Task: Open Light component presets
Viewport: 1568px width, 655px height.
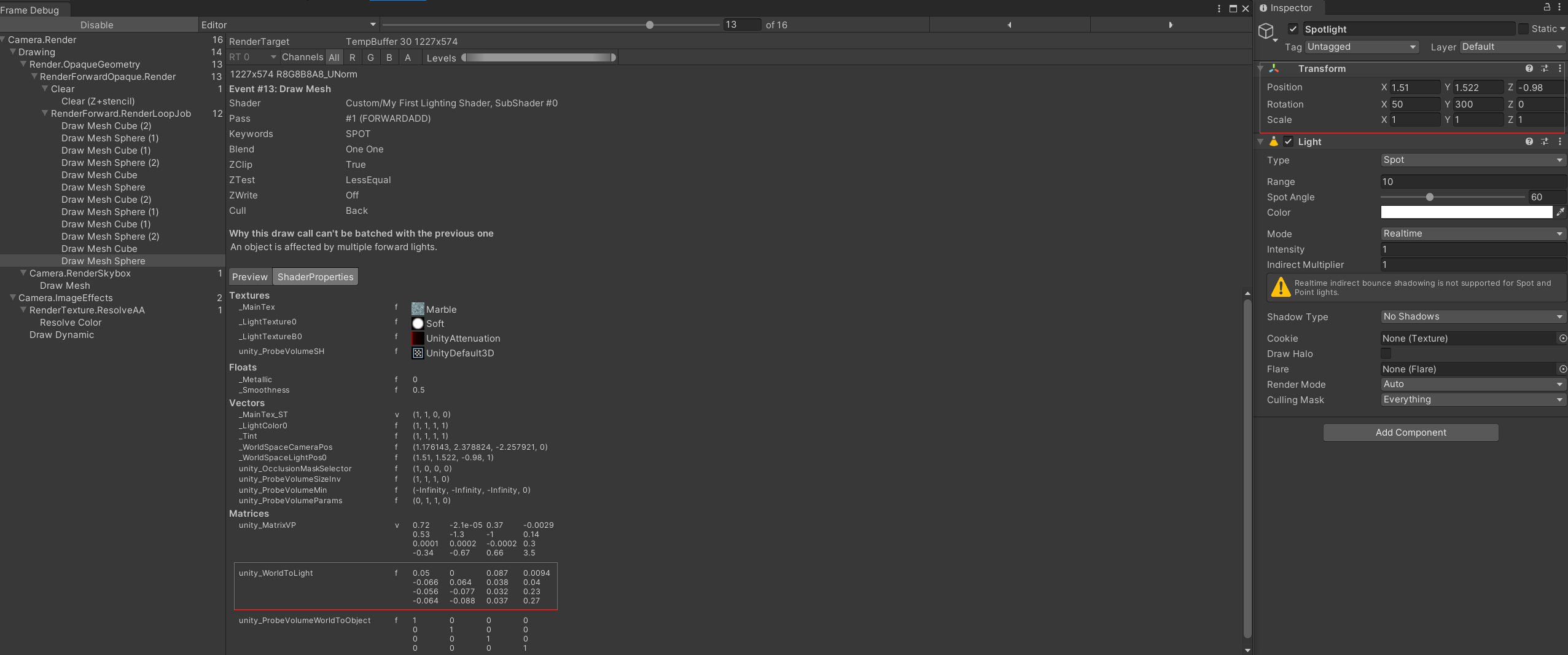Action: (x=1545, y=141)
